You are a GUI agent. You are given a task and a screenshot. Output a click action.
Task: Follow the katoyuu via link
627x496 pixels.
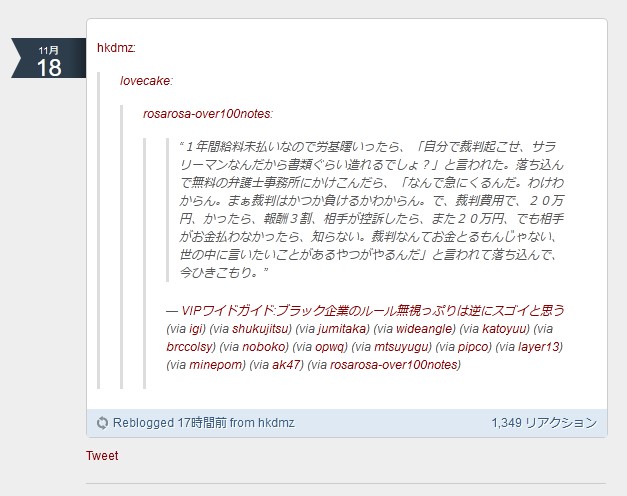pyautogui.click(x=506, y=328)
